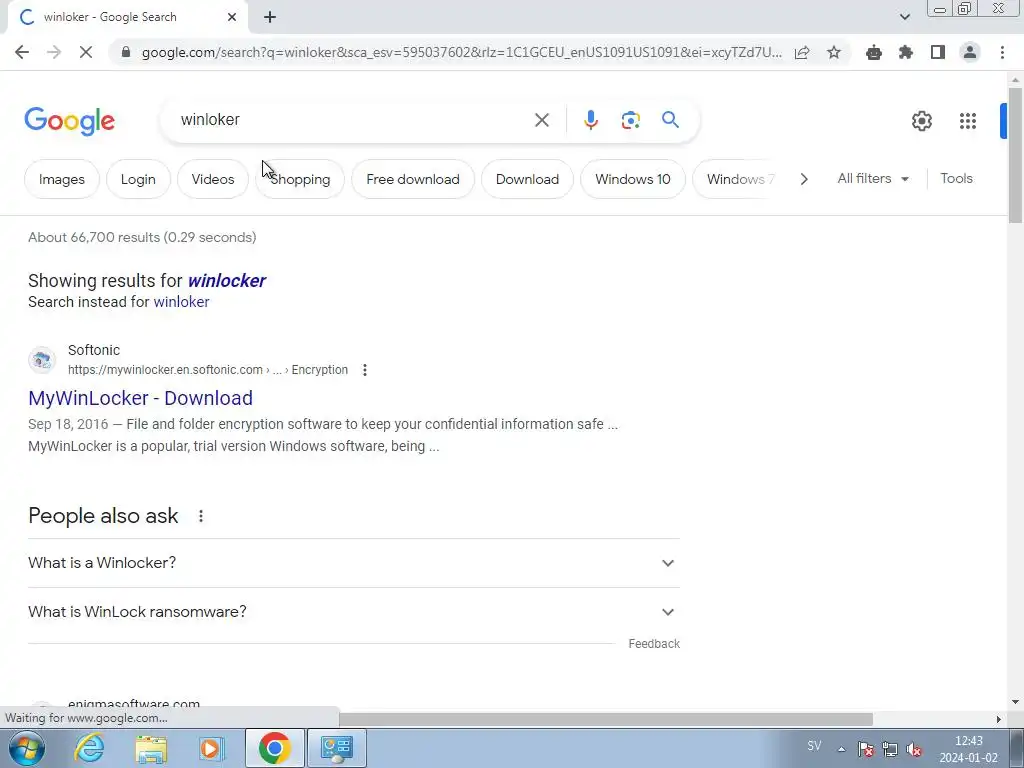Send Feedback on People also ask
The image size is (1024, 768).
coord(654,644)
